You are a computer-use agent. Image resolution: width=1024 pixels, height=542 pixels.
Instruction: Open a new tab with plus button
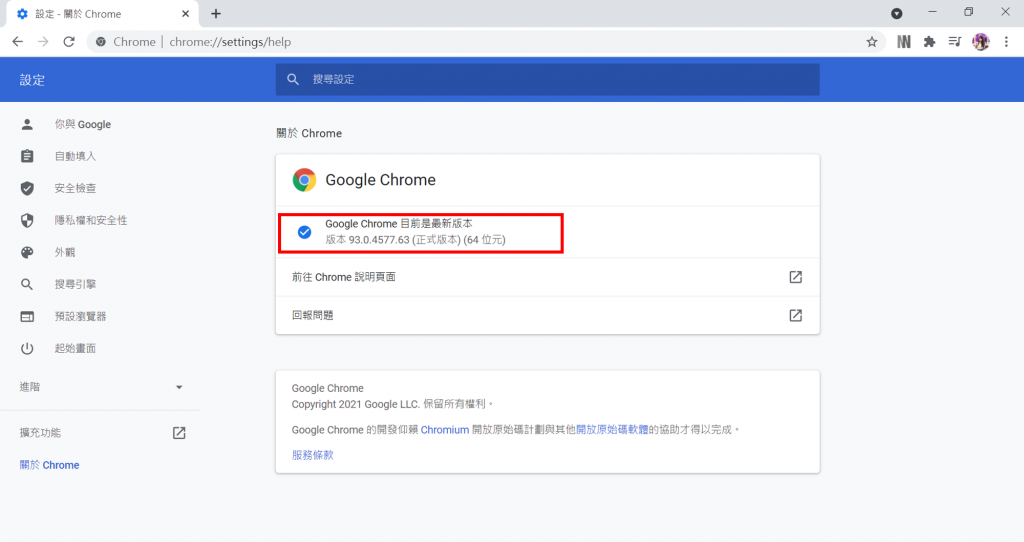point(216,14)
